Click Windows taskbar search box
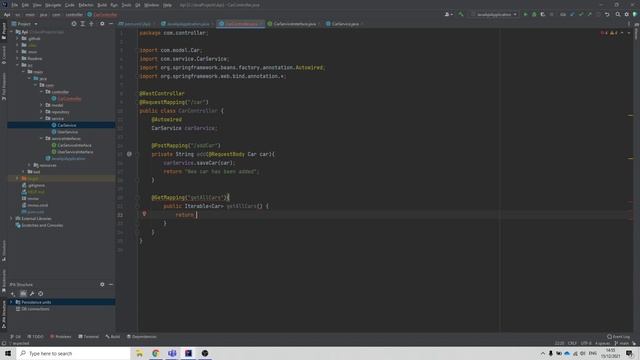This screenshot has width=640, height=360. pyautogui.click(x=73, y=353)
